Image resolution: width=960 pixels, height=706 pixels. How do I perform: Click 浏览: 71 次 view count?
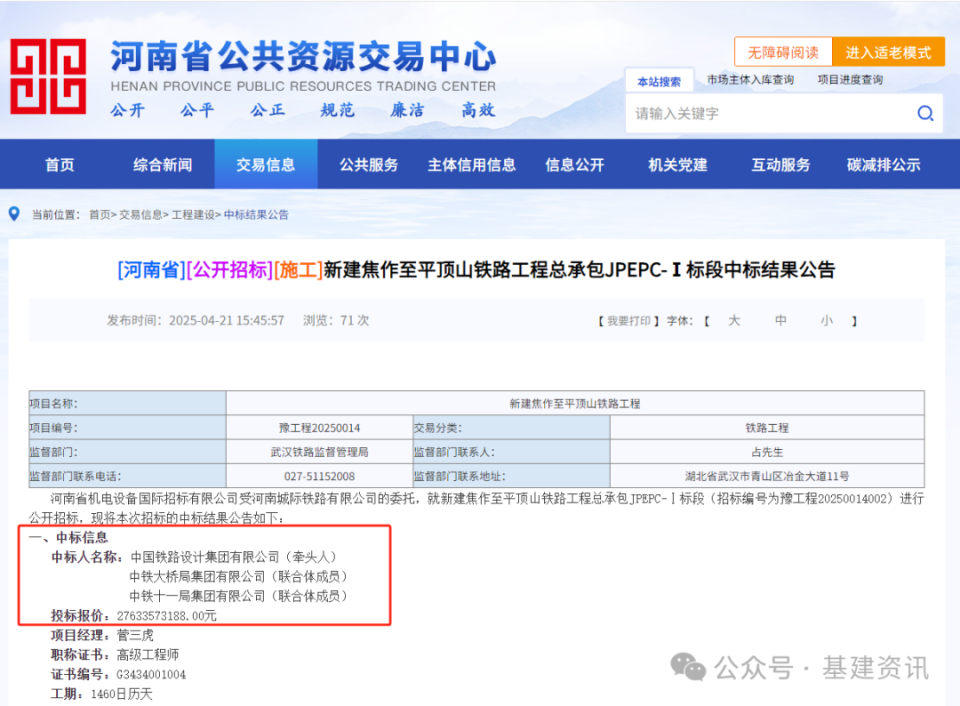pyautogui.click(x=336, y=320)
